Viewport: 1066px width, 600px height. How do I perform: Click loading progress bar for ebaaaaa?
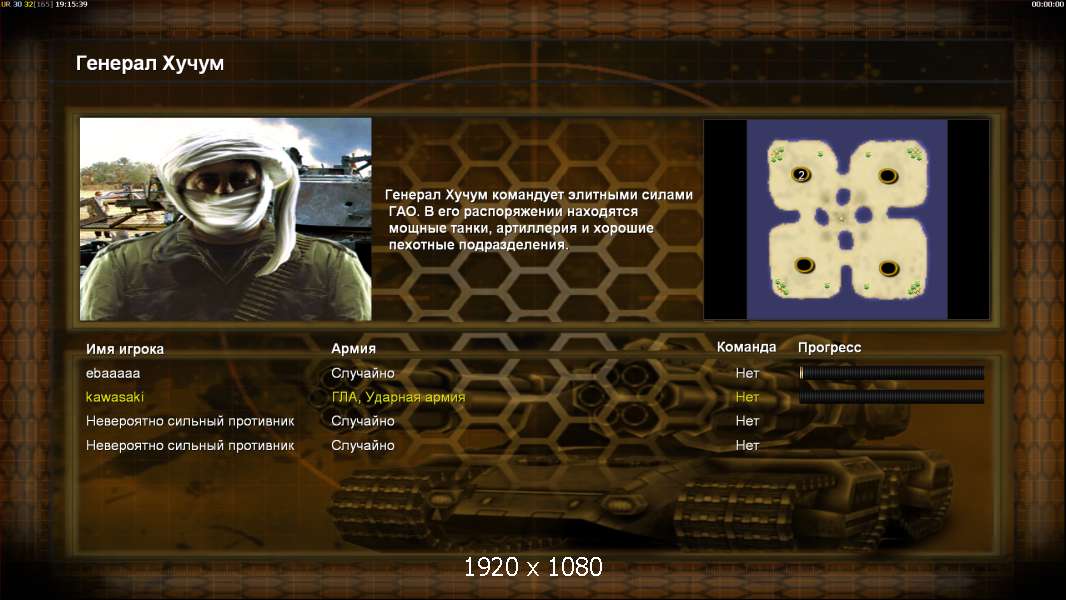[891, 372]
